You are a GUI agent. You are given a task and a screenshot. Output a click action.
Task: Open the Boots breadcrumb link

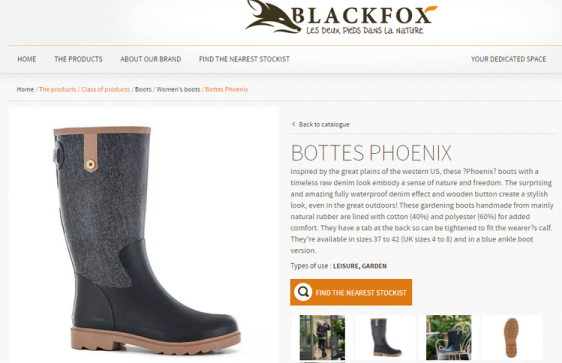pyautogui.click(x=143, y=89)
